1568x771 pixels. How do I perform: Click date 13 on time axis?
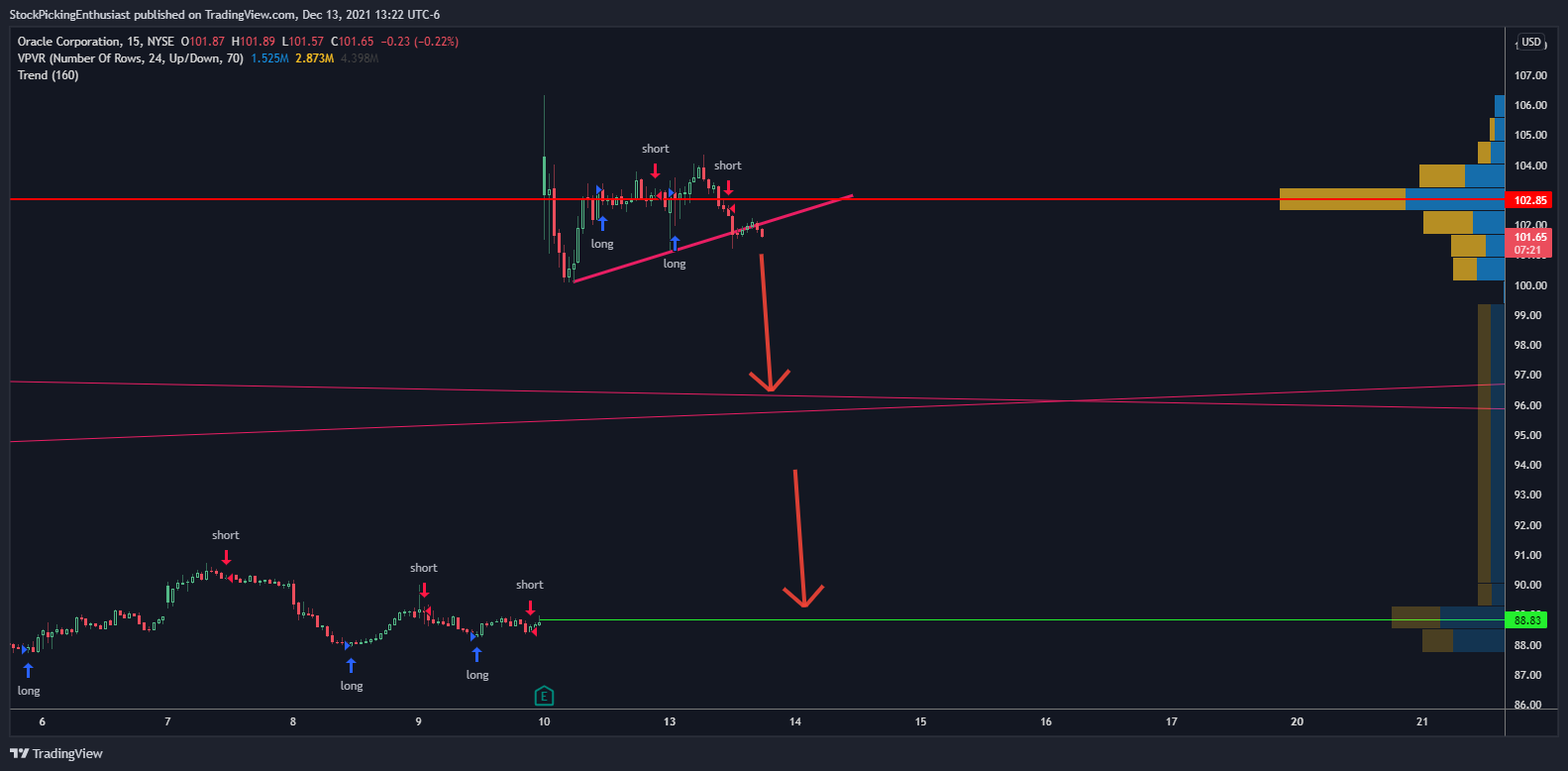tap(670, 721)
